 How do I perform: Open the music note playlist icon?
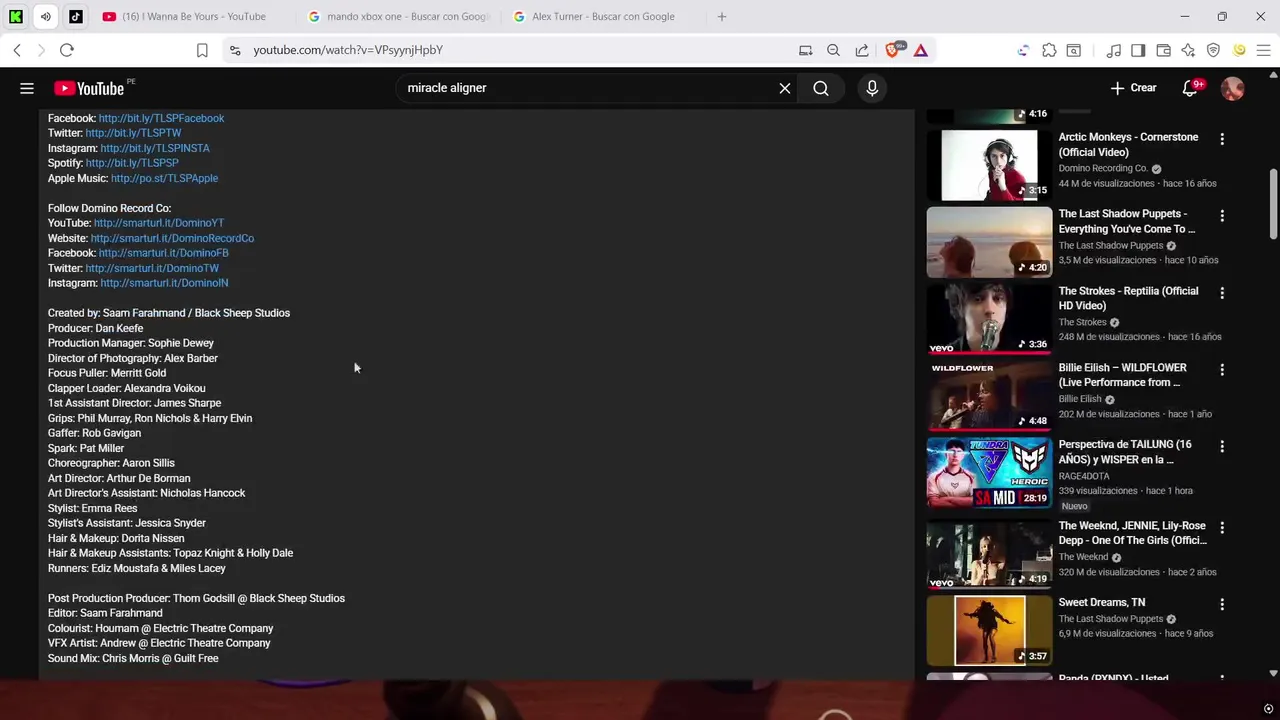(1114, 50)
